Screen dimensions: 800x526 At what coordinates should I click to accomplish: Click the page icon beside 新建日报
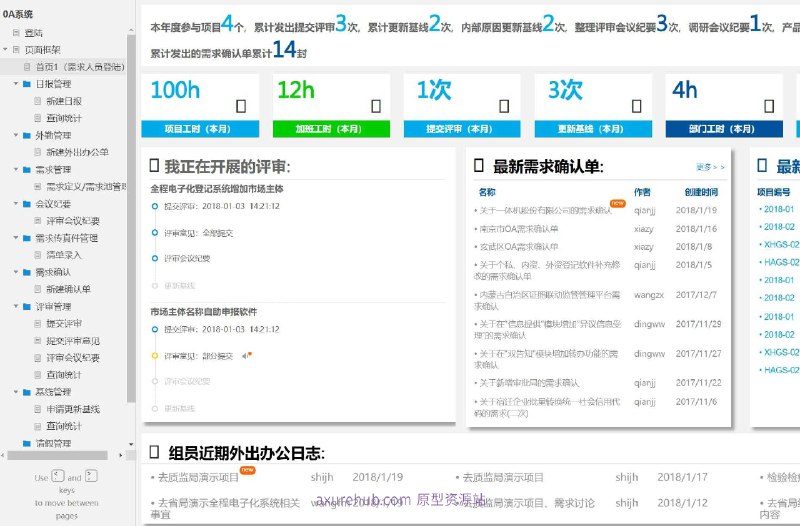(38, 101)
